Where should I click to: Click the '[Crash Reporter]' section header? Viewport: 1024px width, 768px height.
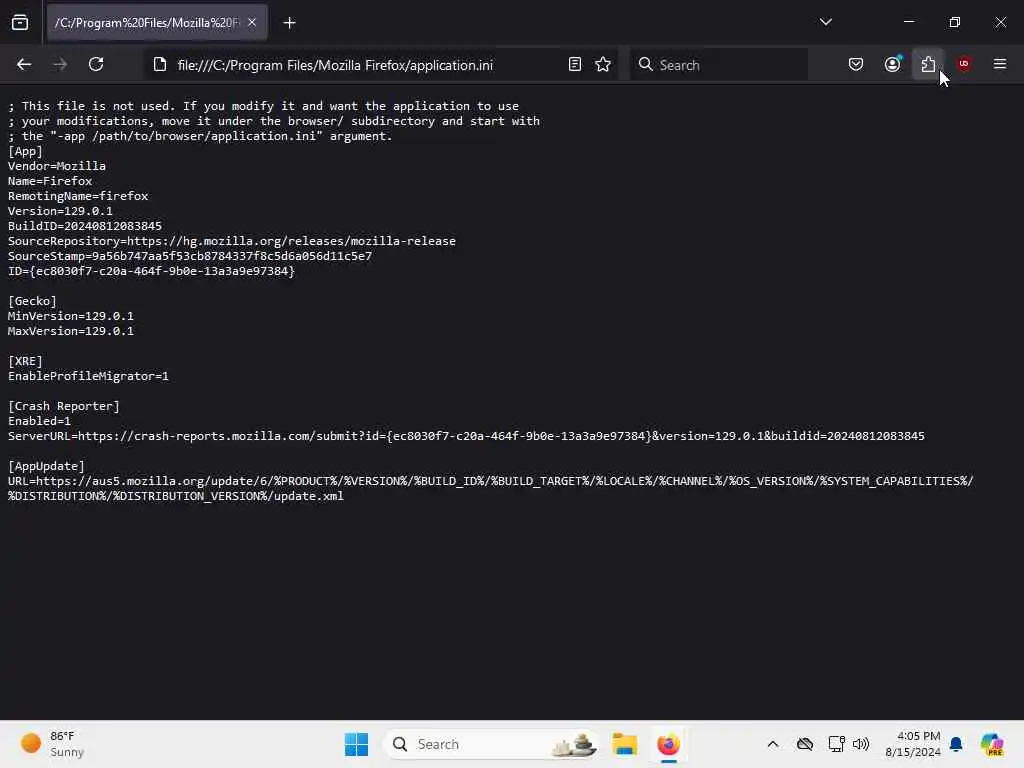[x=64, y=406]
